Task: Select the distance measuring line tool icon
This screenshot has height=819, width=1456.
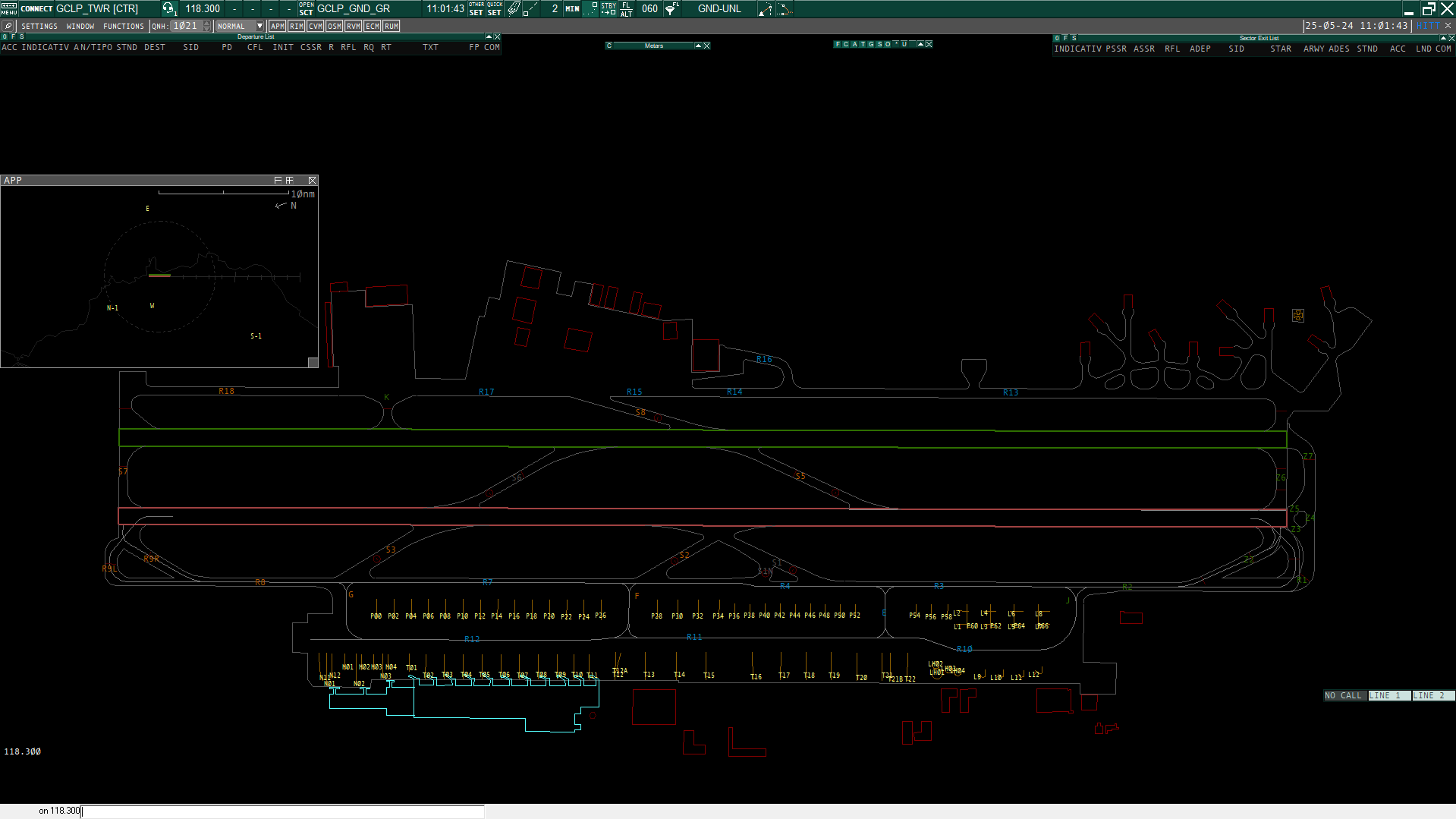Action: (530, 8)
